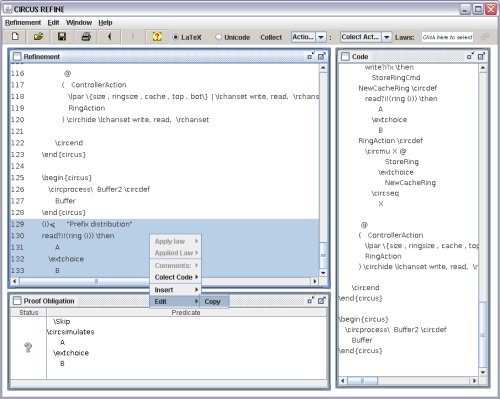Choose Copy from the Edit submenu

click(214, 301)
